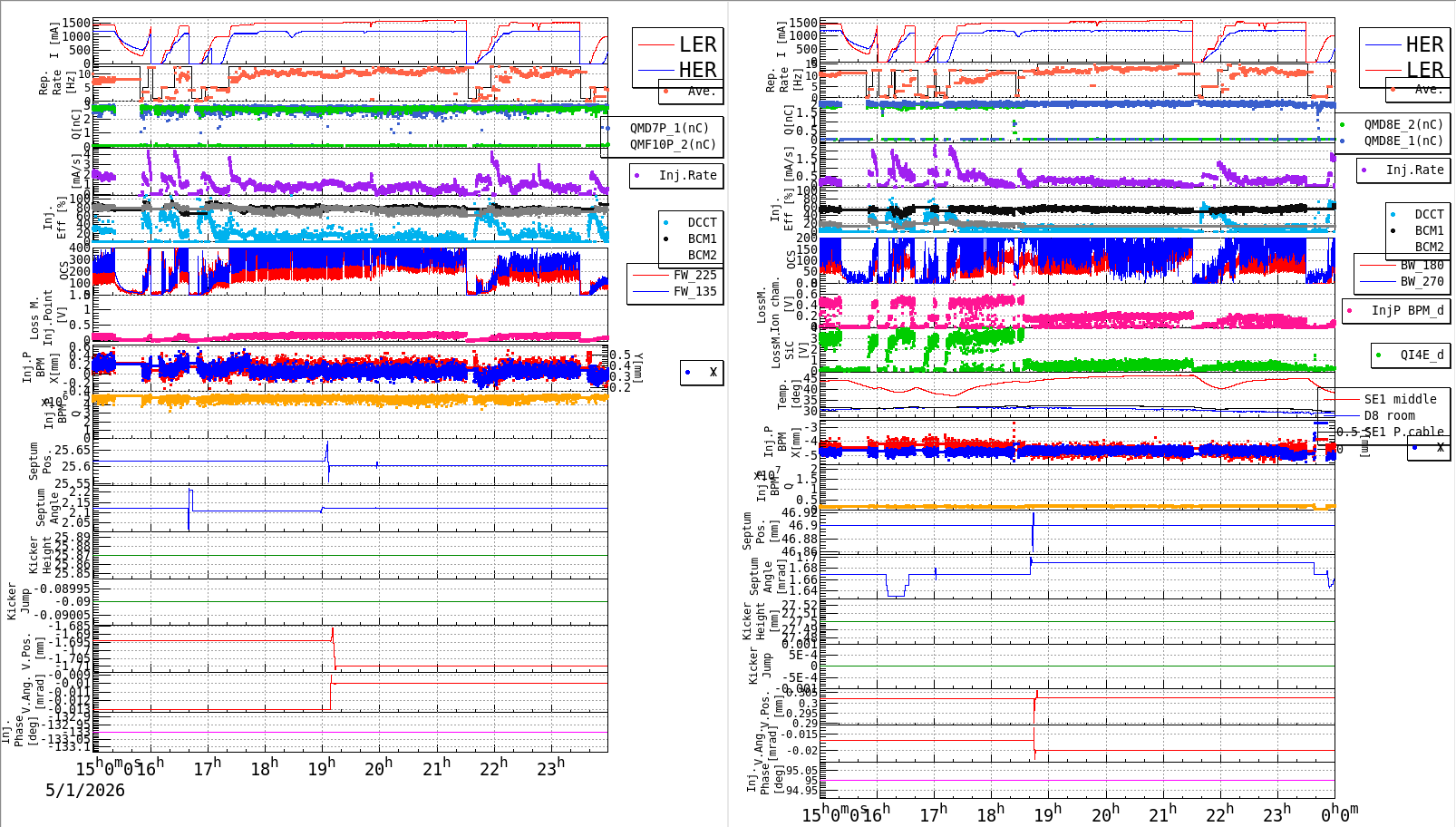Select the BW_270 legend entry

point(1403,281)
